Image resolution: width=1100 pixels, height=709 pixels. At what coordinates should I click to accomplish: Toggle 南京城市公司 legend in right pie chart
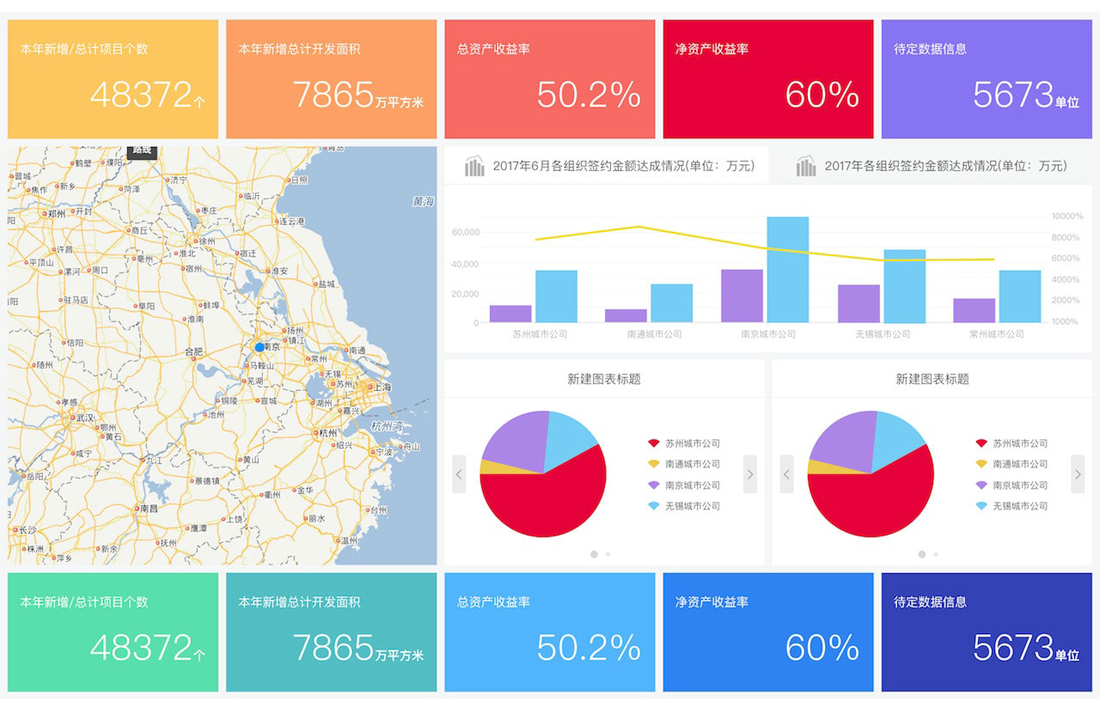(1020, 485)
